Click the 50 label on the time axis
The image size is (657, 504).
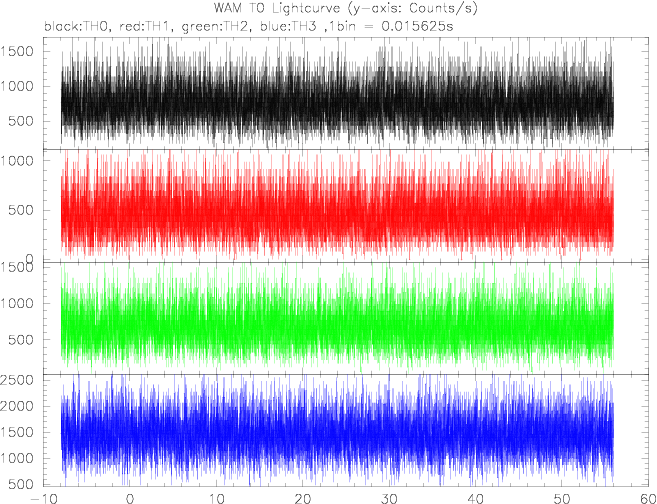[x=563, y=499]
